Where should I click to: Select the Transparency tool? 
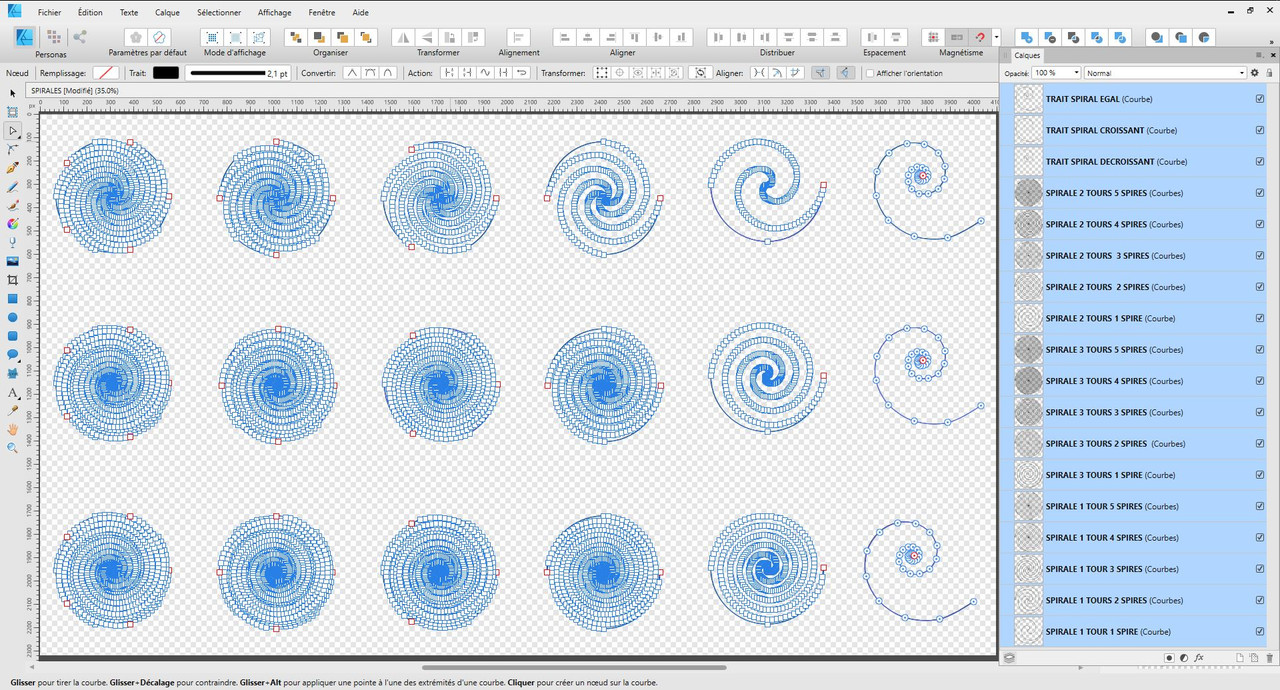[x=13, y=242]
